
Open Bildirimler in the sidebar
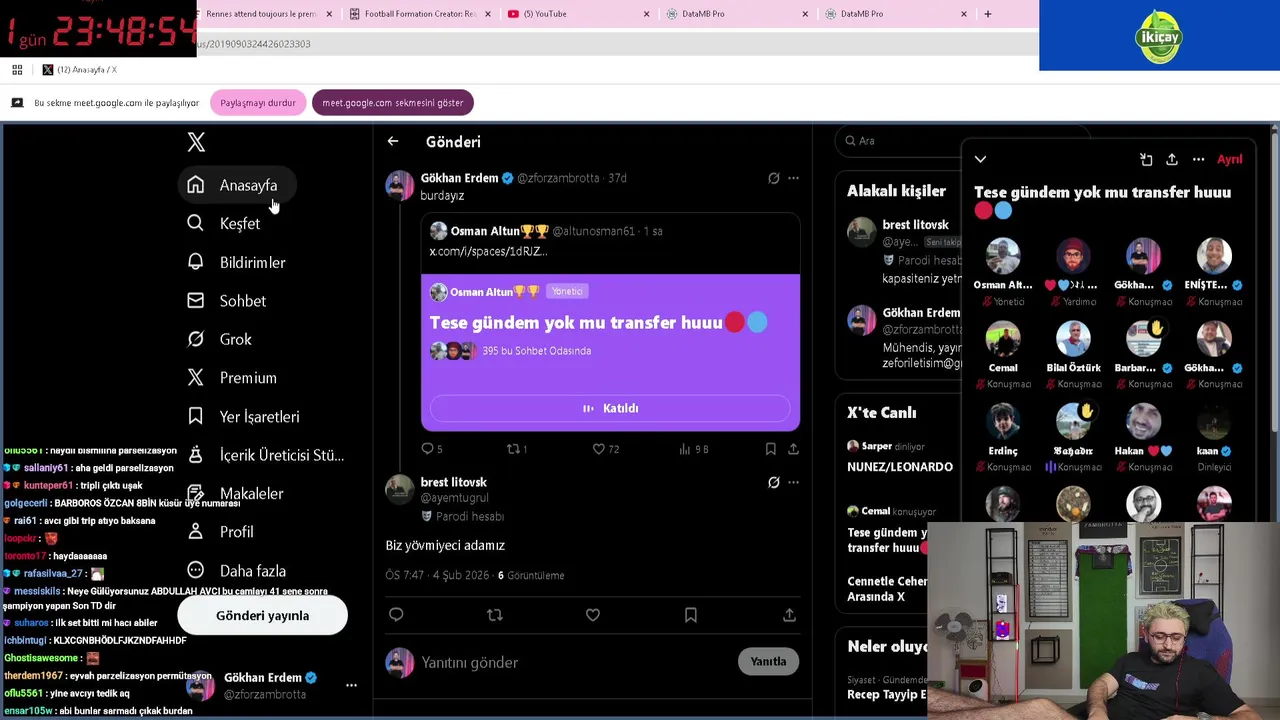click(x=237, y=262)
